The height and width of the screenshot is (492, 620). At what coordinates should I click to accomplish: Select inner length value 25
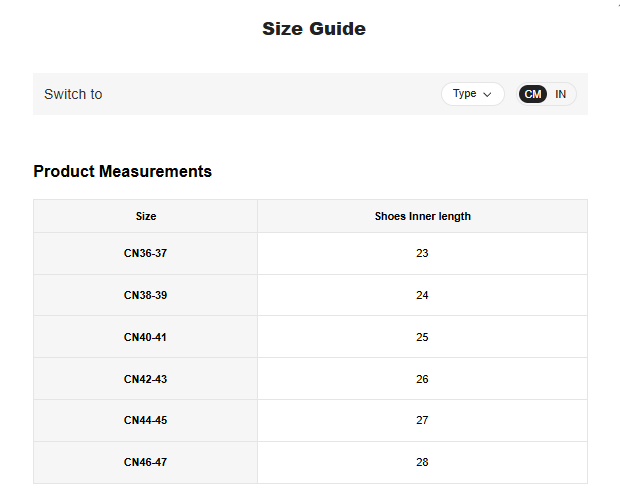[422, 337]
